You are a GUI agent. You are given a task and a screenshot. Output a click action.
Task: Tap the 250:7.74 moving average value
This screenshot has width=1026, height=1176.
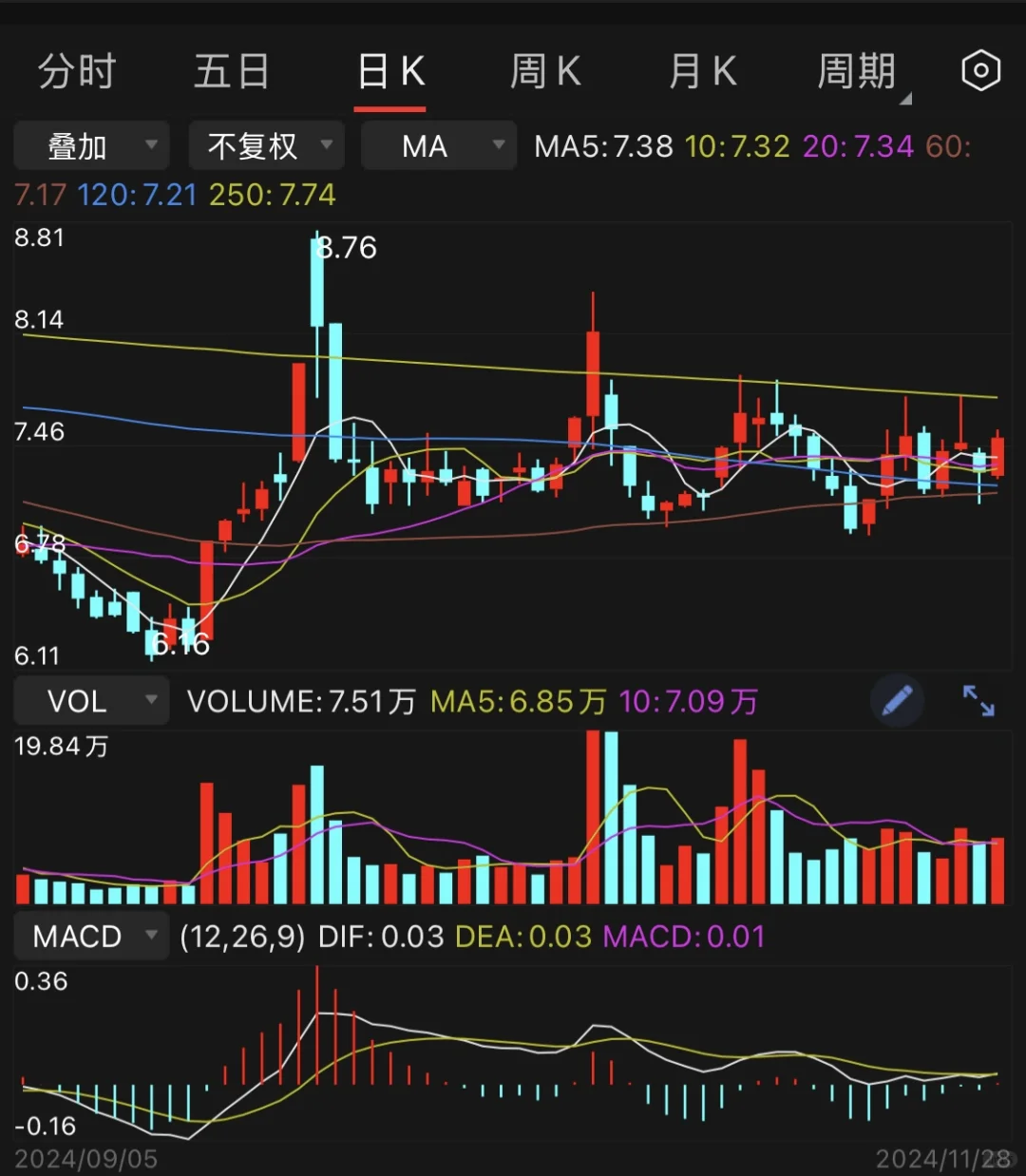coord(273,195)
